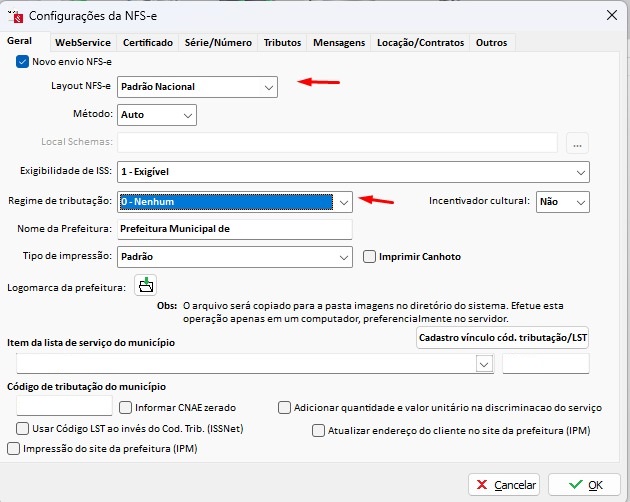Check Adicionar quantidade e valor unitário option
630x502 pixels.
285,408
